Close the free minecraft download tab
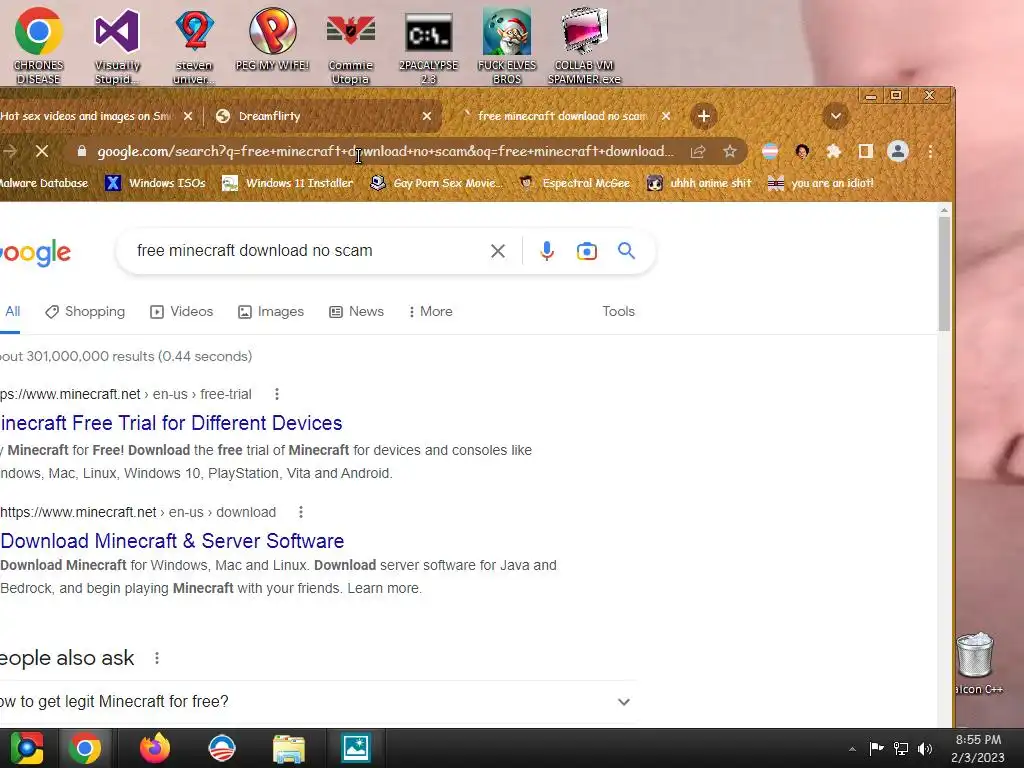This screenshot has width=1024, height=768. tap(665, 116)
